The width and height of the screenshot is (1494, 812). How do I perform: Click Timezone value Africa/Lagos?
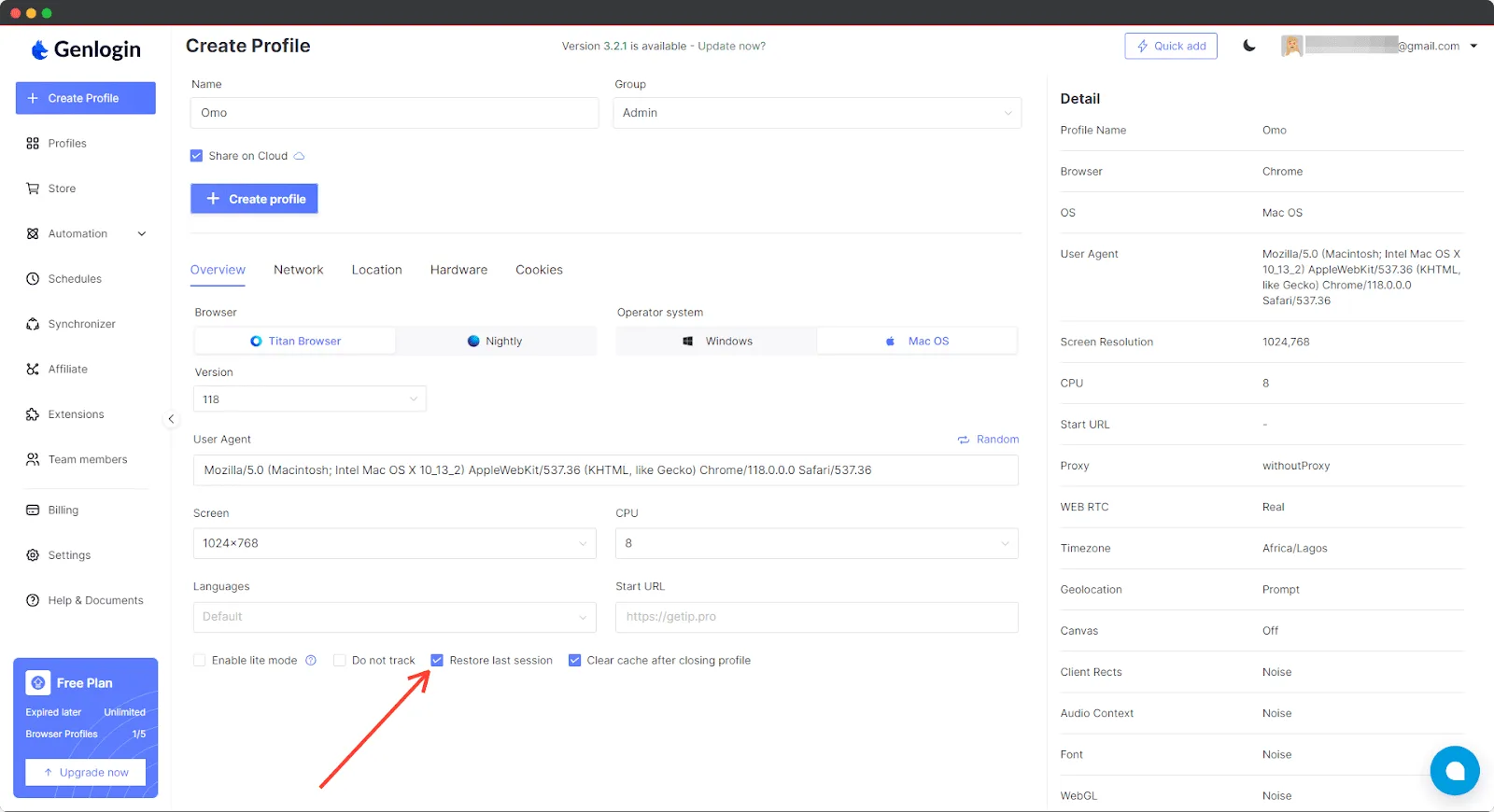click(1295, 549)
